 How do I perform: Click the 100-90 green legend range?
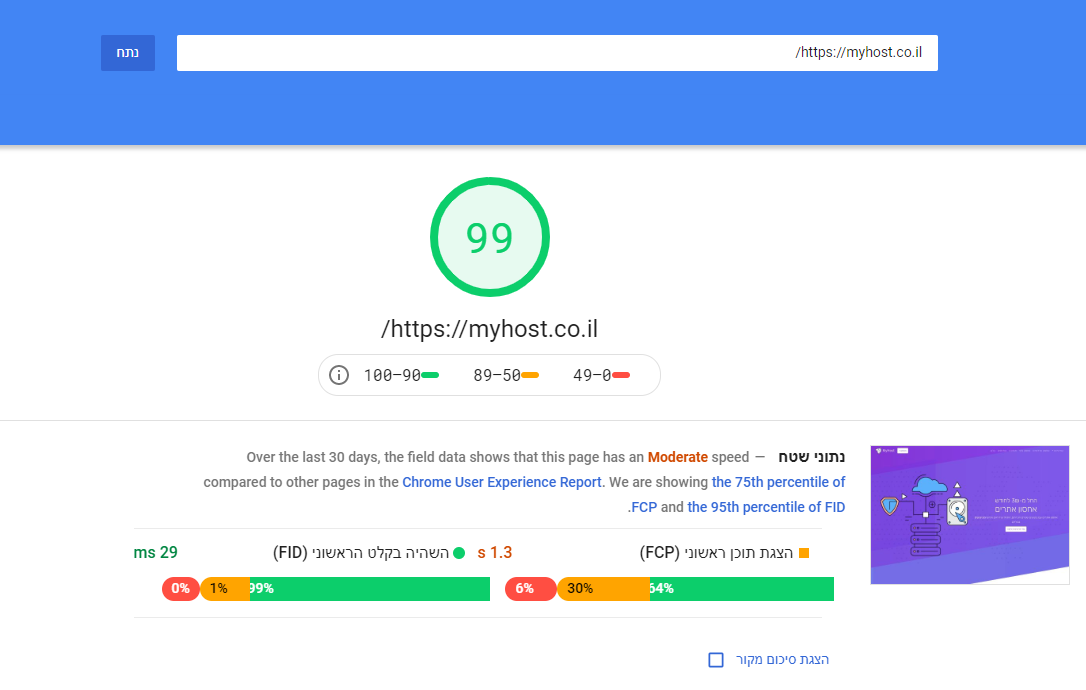(x=401, y=375)
